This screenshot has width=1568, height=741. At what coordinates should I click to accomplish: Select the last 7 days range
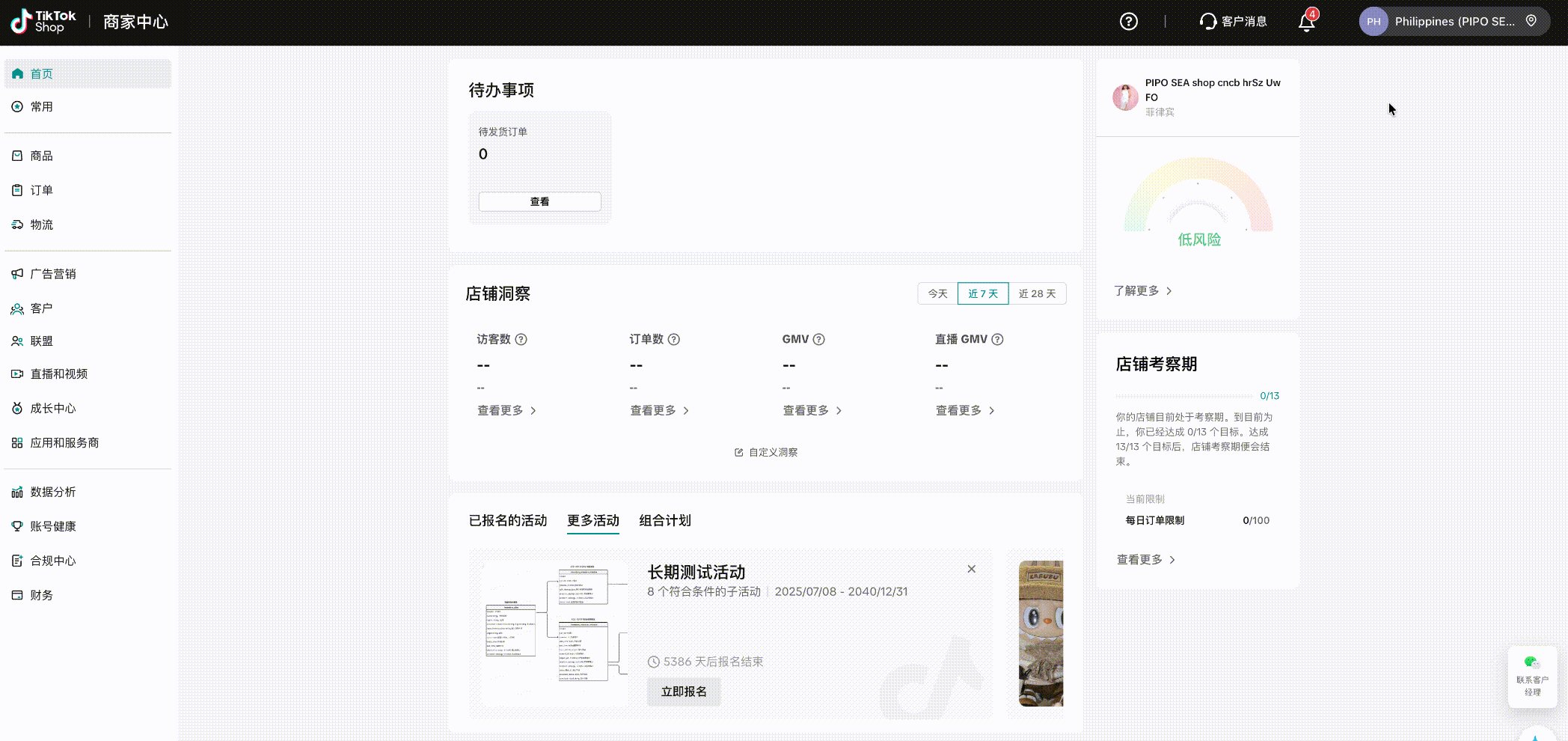[983, 294]
